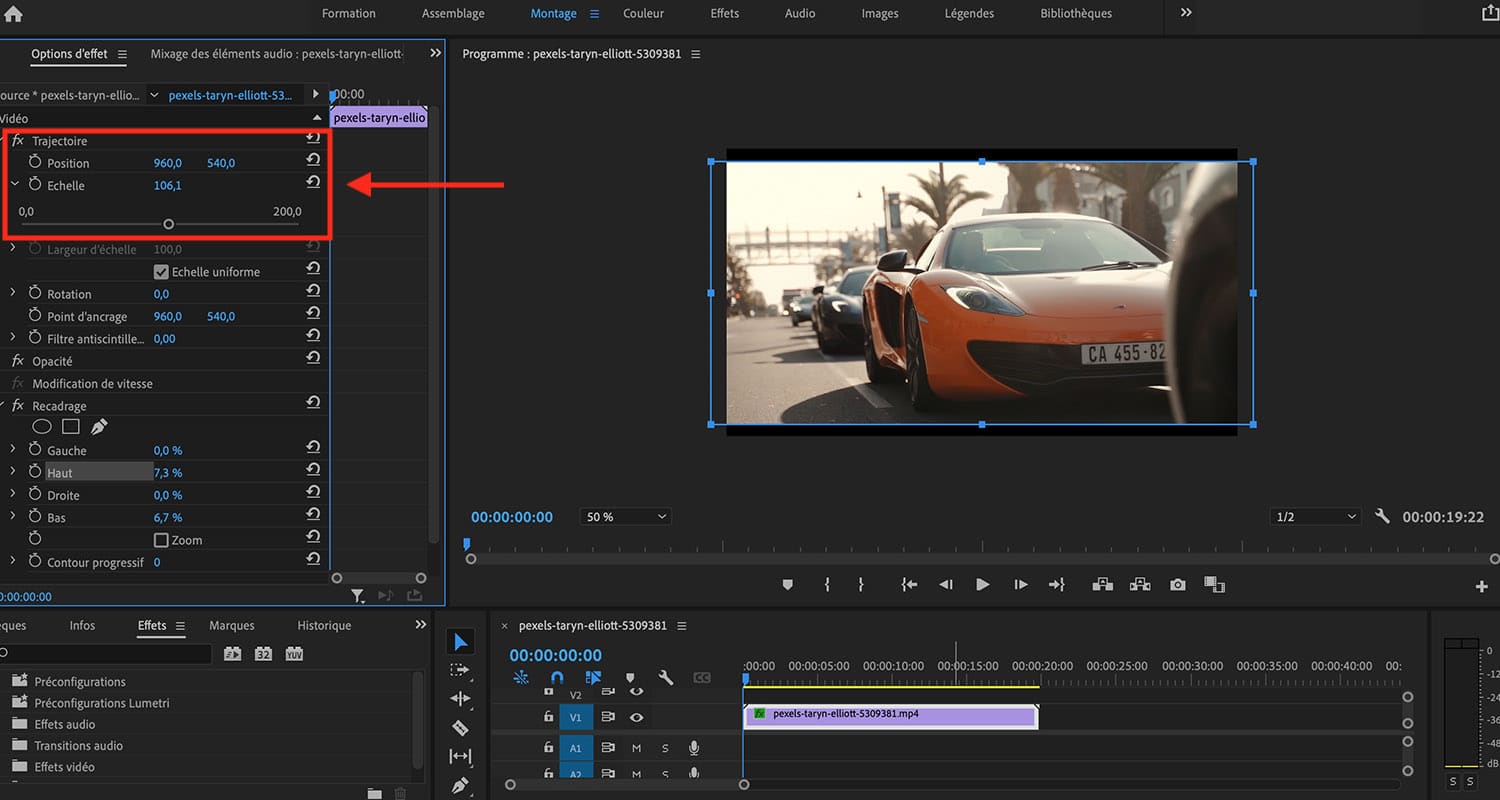This screenshot has height=800, width=1500.
Task: Add a marker in the timeline header
Action: tap(629, 677)
